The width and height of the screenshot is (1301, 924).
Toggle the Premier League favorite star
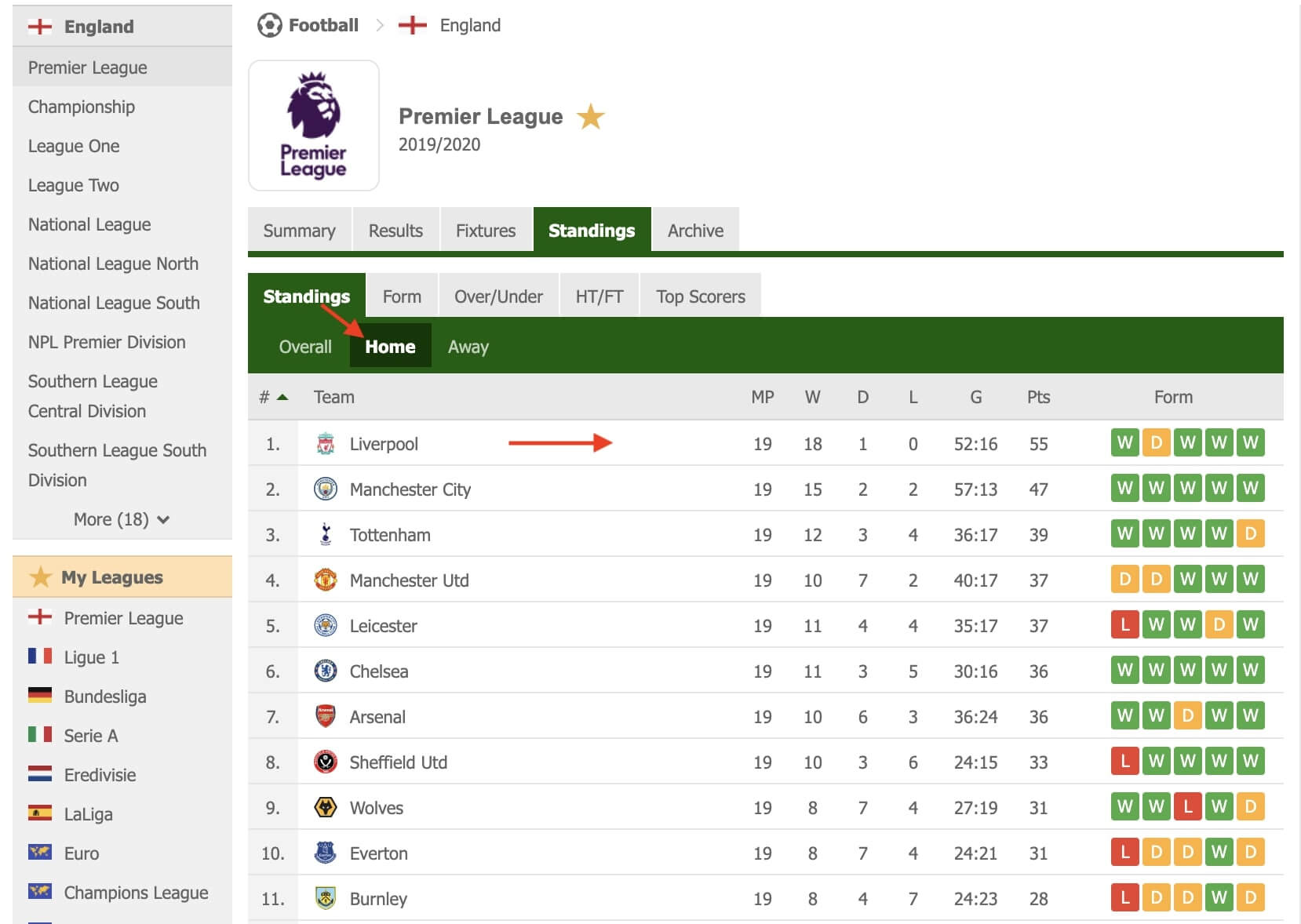pyautogui.click(x=590, y=118)
